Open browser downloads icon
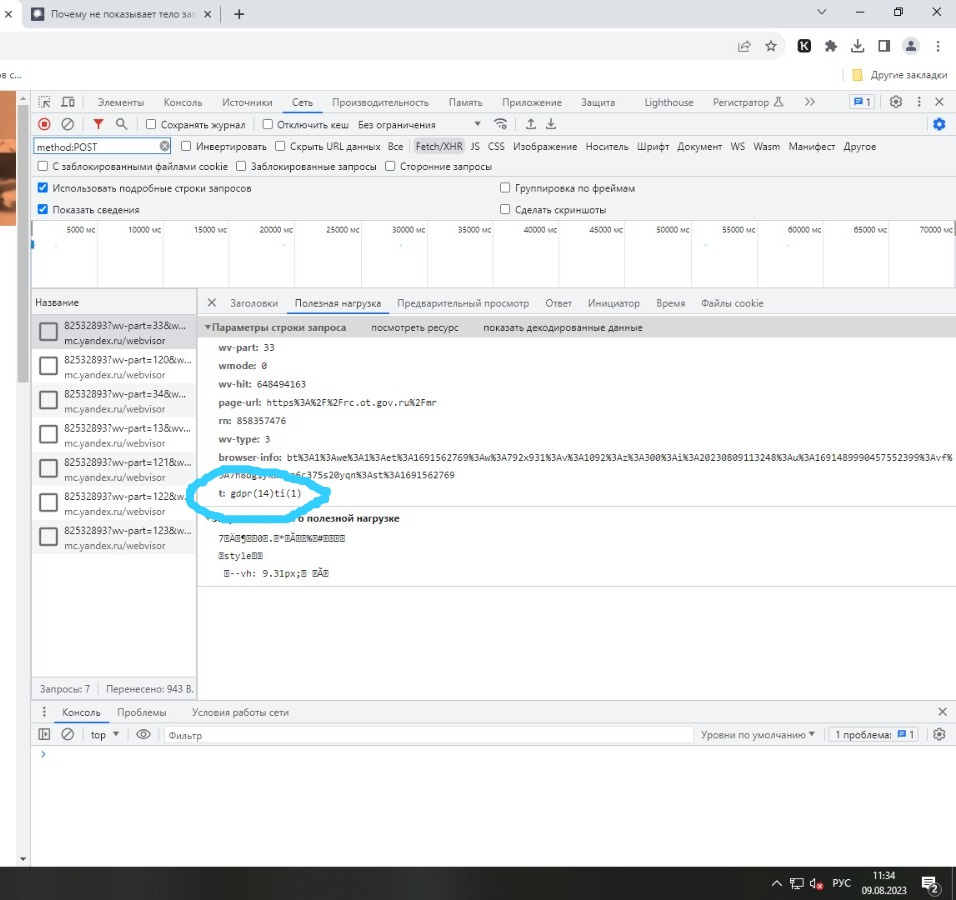 [857, 46]
